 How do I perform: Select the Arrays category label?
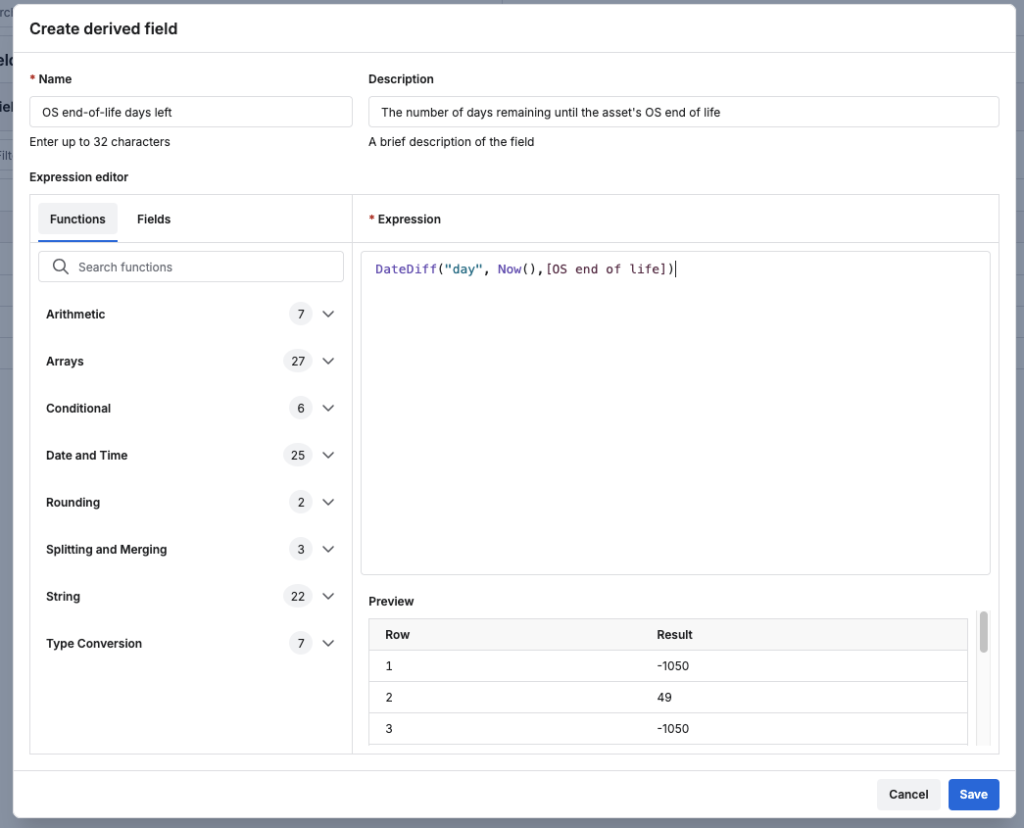[65, 361]
